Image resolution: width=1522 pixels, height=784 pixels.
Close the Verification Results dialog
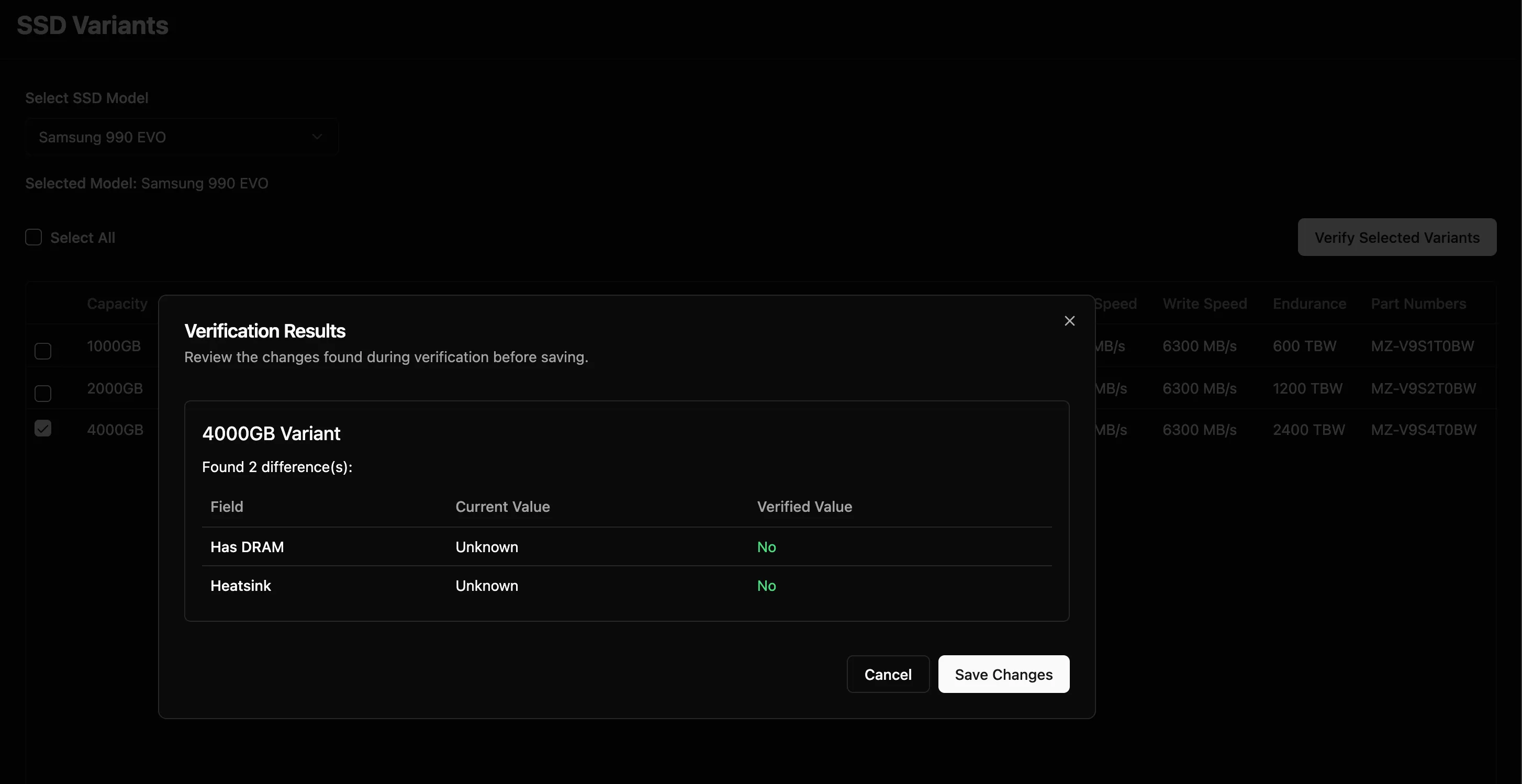(x=1069, y=321)
